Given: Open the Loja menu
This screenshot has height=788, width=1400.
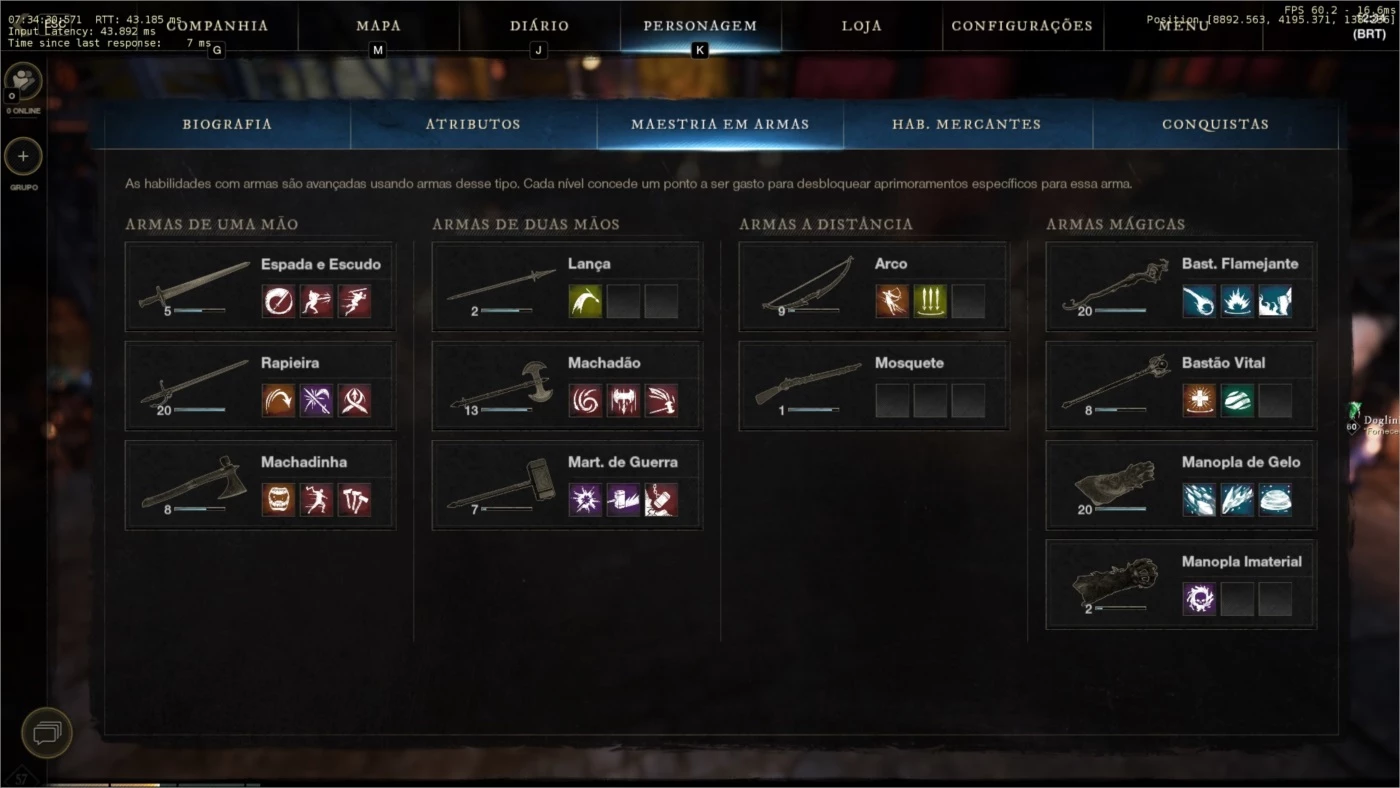Looking at the screenshot, I should coord(862,26).
